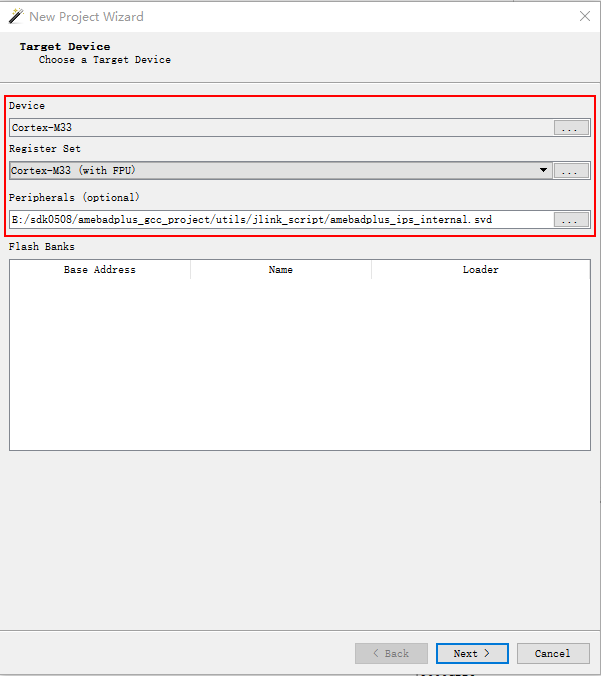Go to previous page with Back button
This screenshot has width=601, height=676.
391,653
